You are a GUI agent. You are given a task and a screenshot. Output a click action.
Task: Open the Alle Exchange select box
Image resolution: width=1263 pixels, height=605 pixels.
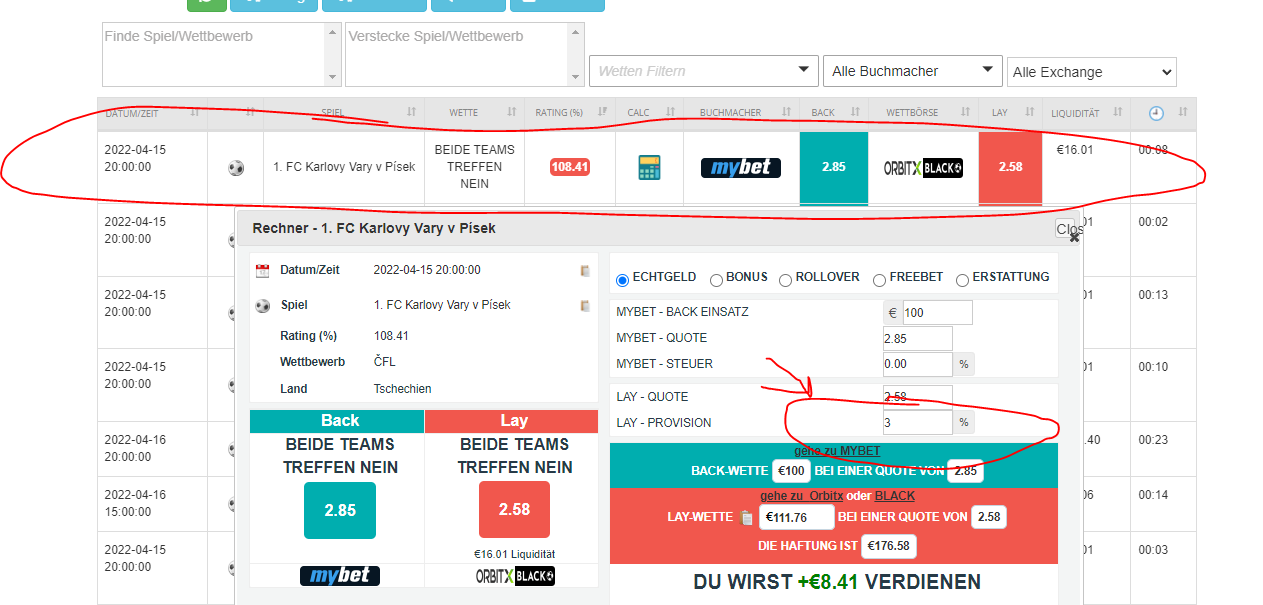click(x=1091, y=72)
